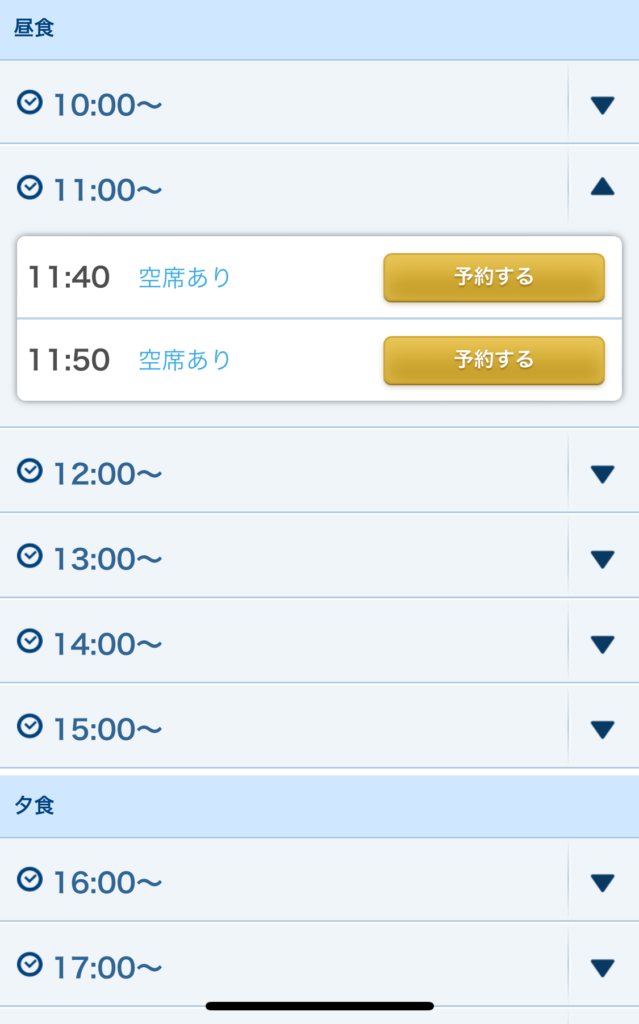Expand the 12:00~ time slot arrow
Screen dimensions: 639x1024
pos(602,473)
